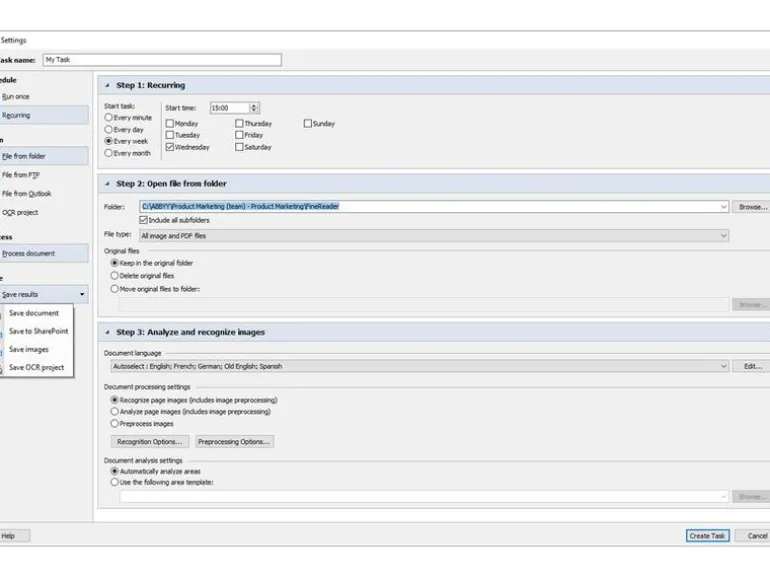
Task: Select the Every month radio button
Action: pyautogui.click(x=109, y=153)
